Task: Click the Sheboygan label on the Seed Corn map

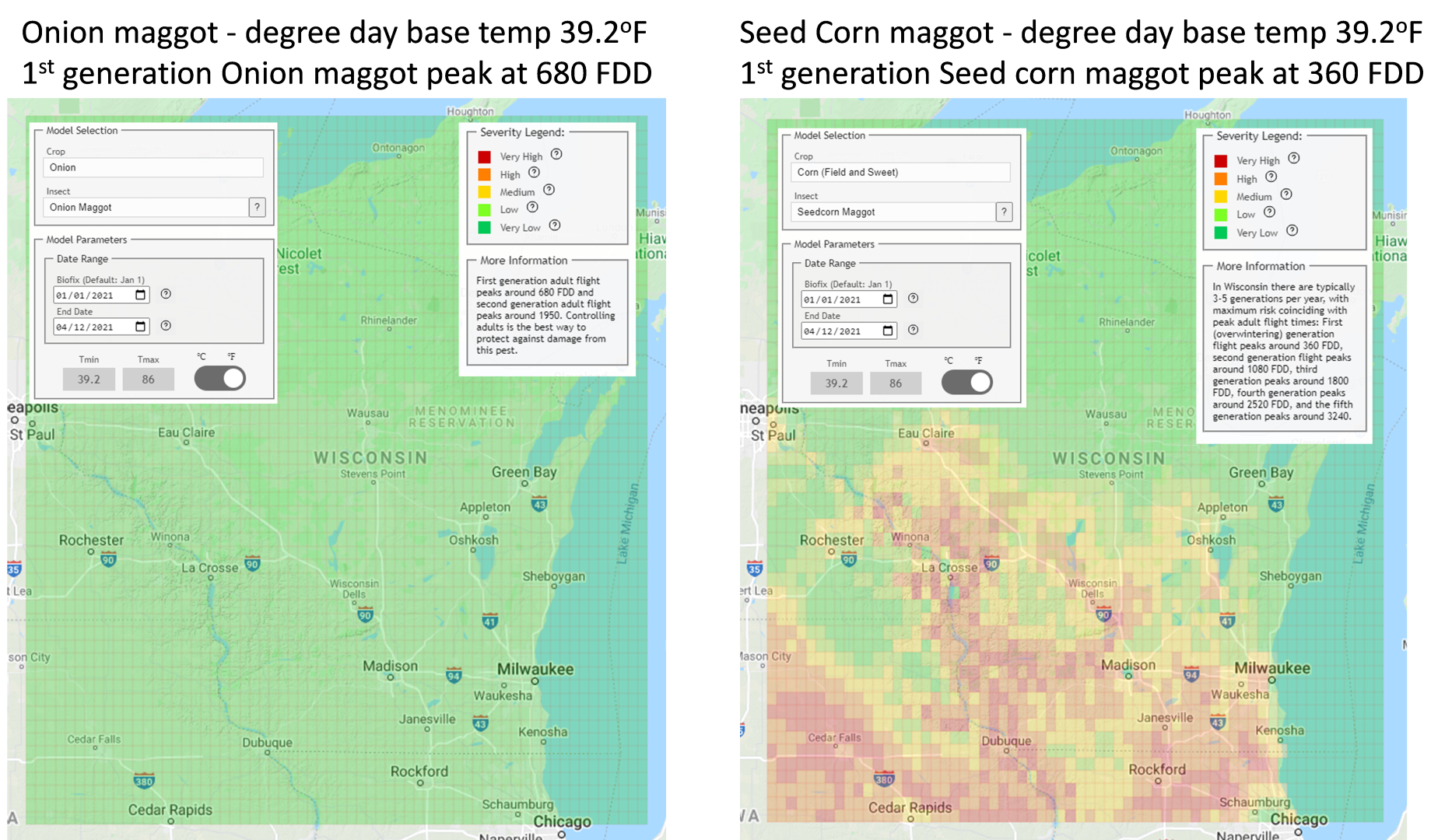Action: click(1290, 576)
